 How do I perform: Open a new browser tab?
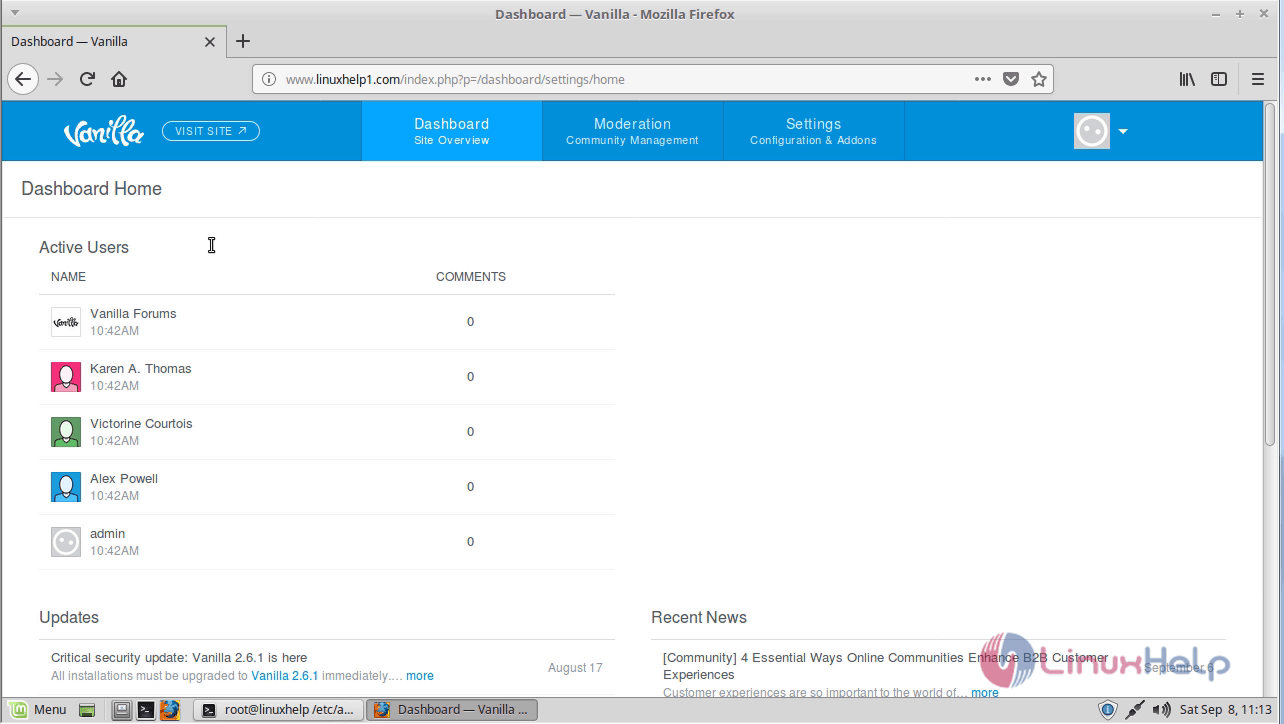[x=243, y=41]
